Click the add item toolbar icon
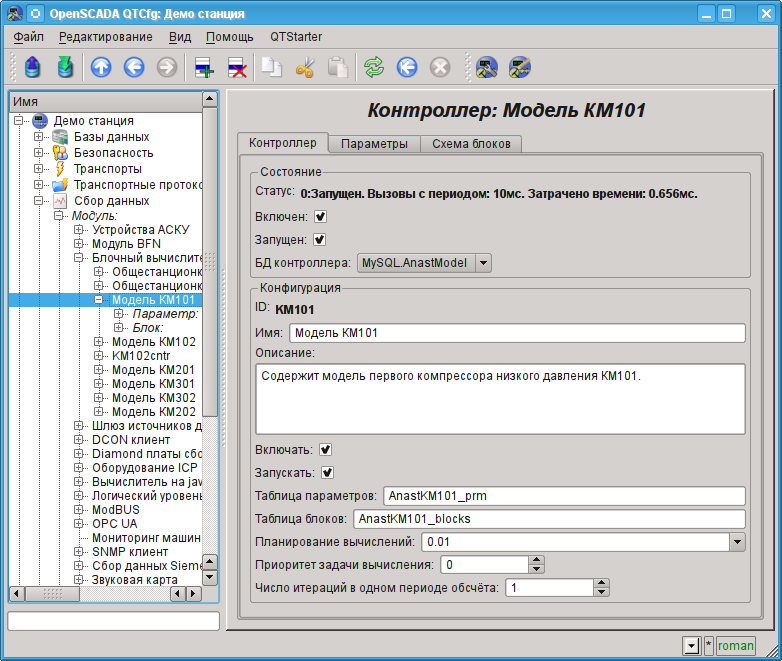Viewport: 782px width, 661px height. coord(204,67)
